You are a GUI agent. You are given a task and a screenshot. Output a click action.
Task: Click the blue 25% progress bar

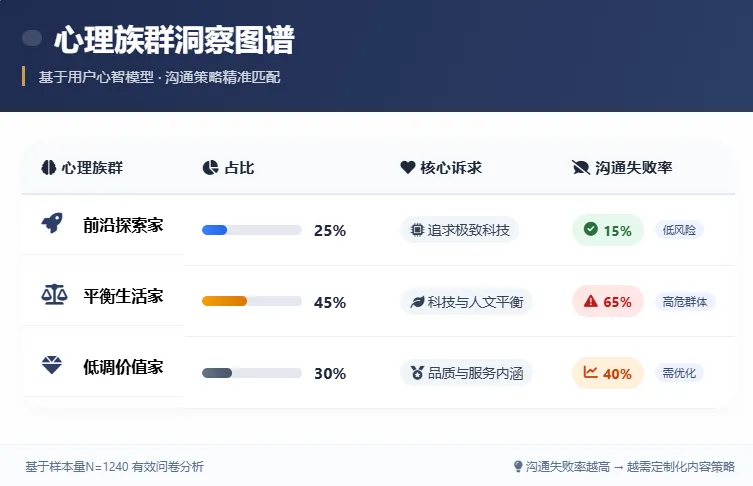252,230
